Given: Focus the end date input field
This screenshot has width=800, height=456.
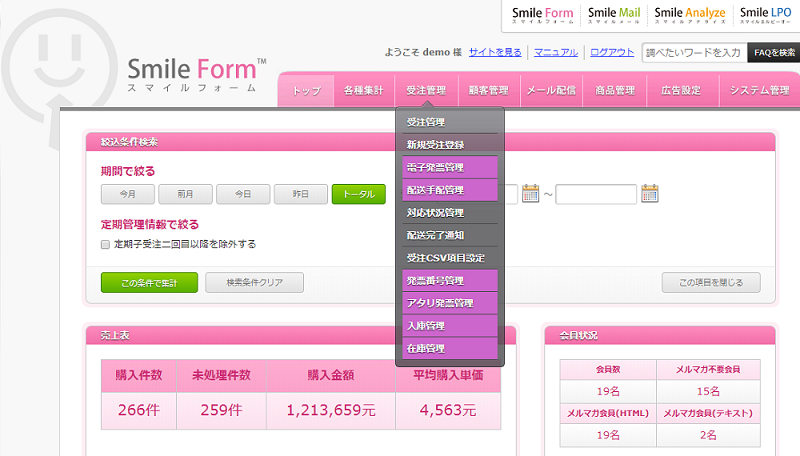Looking at the screenshot, I should [596, 194].
